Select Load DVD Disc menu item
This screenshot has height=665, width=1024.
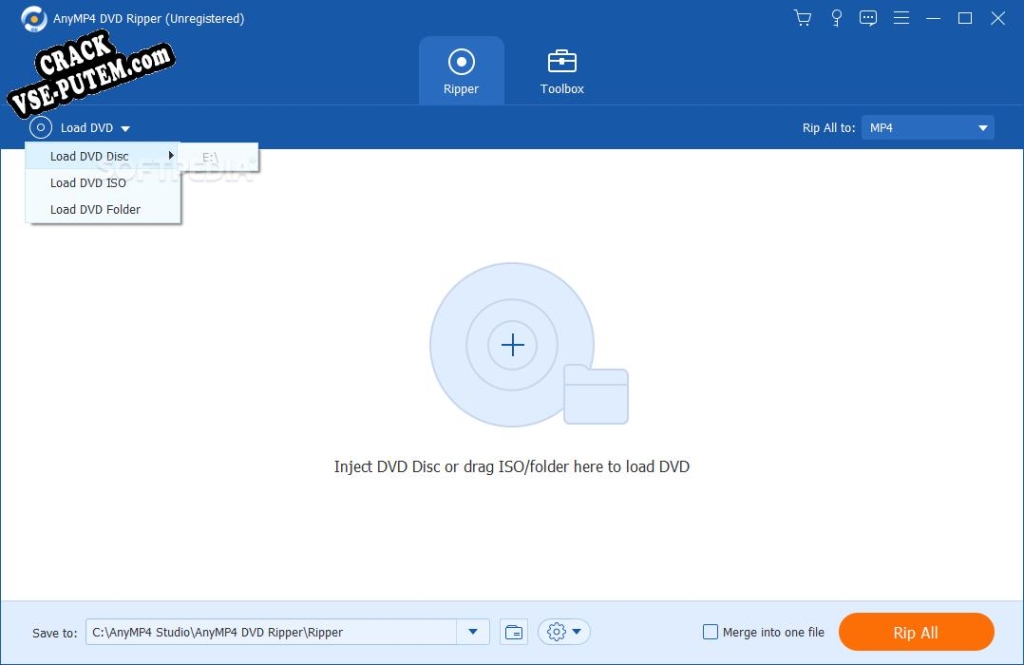click(103, 156)
